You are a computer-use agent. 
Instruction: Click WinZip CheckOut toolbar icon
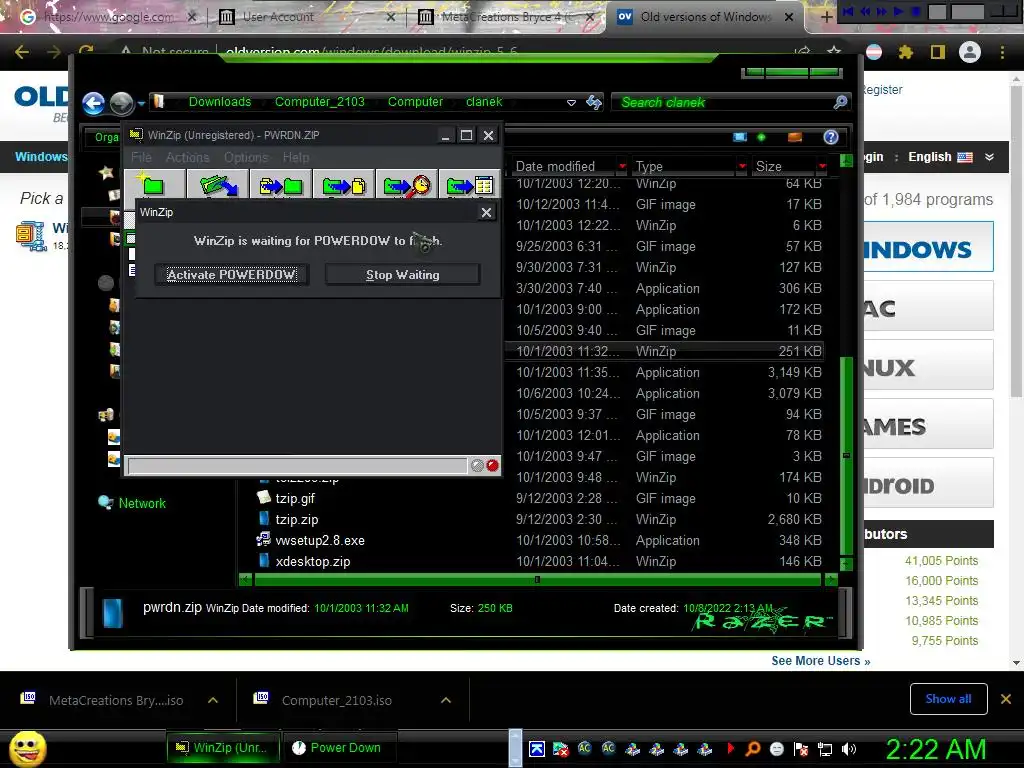point(470,184)
